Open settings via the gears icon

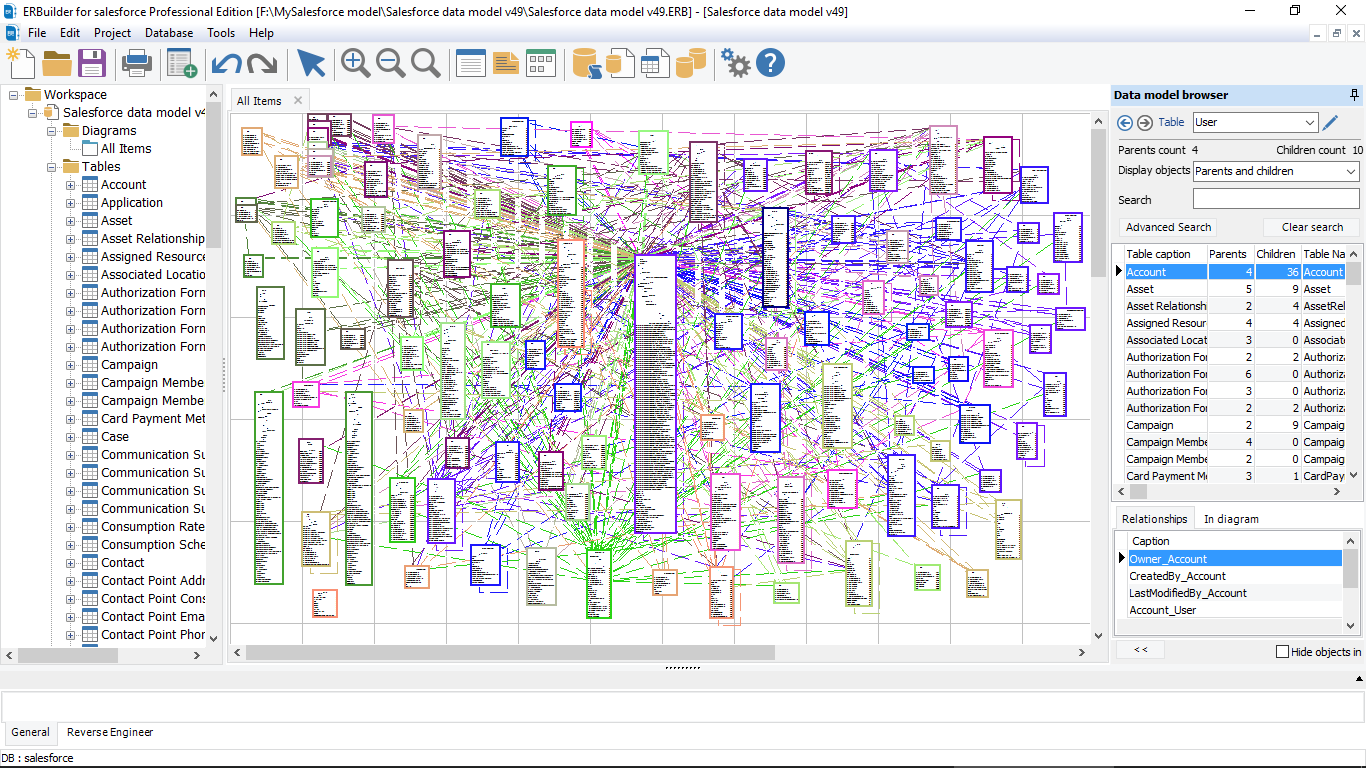tap(735, 63)
